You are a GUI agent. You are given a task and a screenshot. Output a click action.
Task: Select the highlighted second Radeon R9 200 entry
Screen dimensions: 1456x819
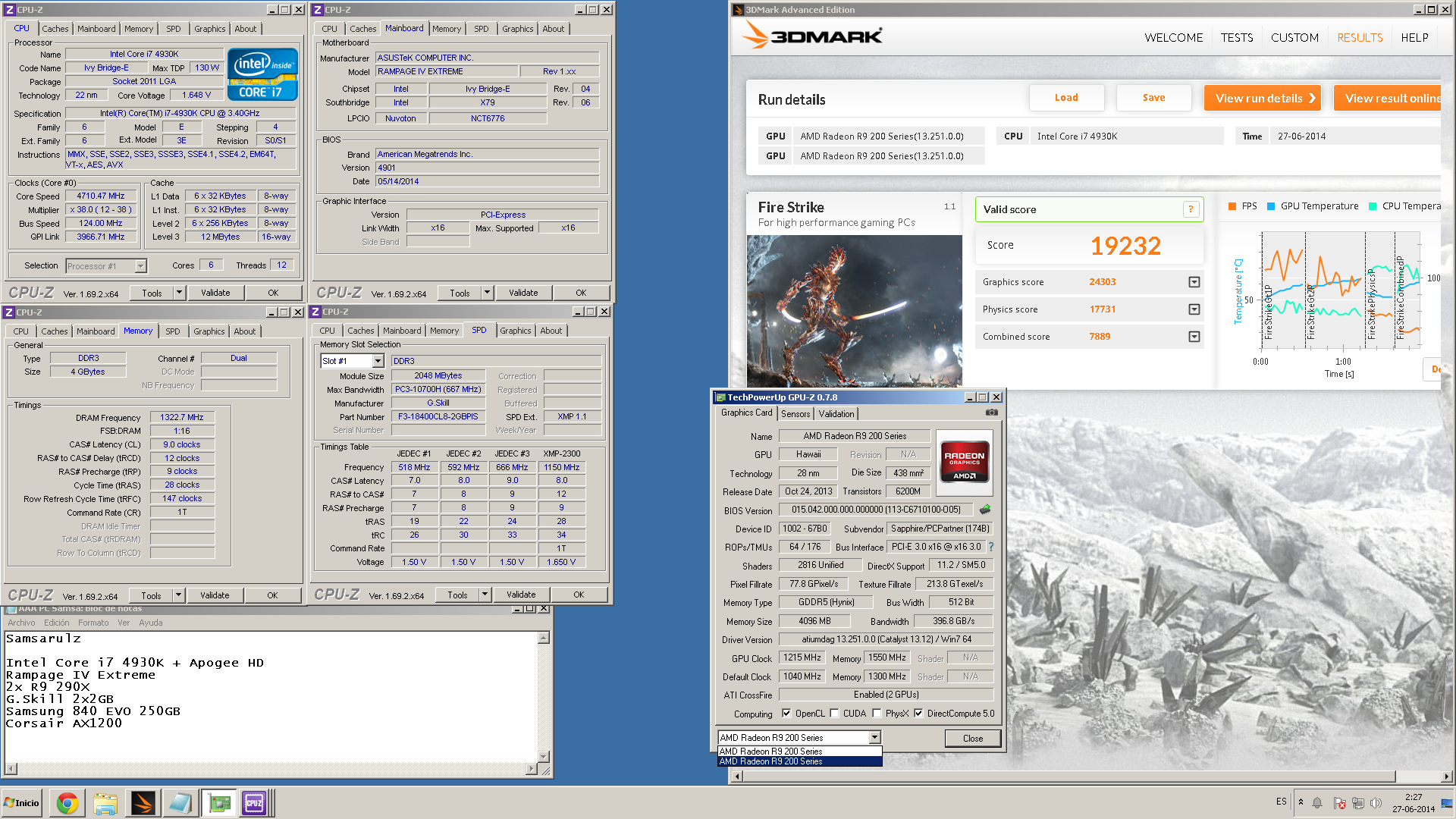799,761
